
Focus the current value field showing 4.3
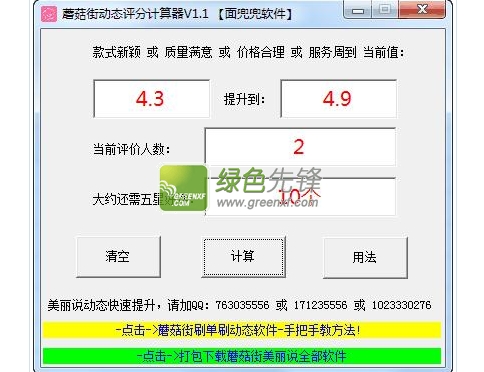coord(151,99)
